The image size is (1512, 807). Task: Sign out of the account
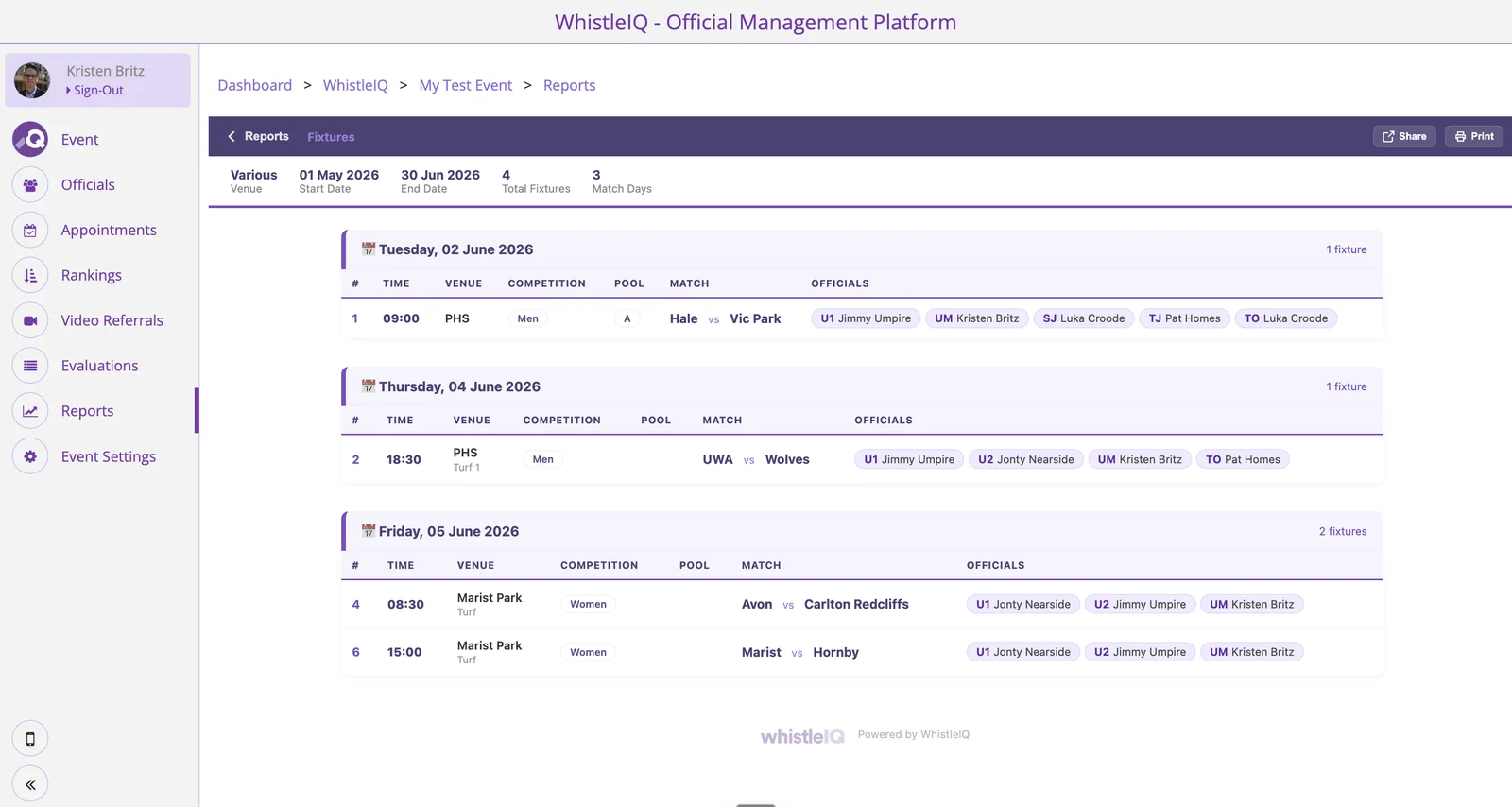point(98,91)
